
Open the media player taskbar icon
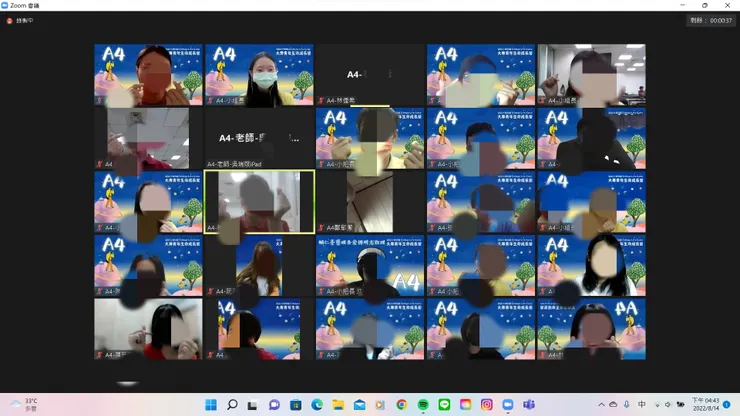[380, 405]
